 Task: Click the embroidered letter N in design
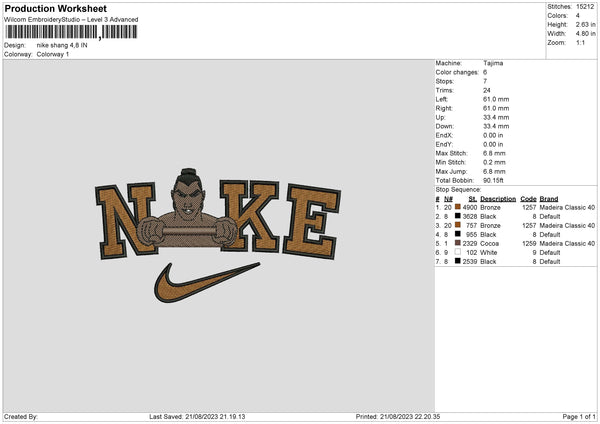[x=126, y=220]
